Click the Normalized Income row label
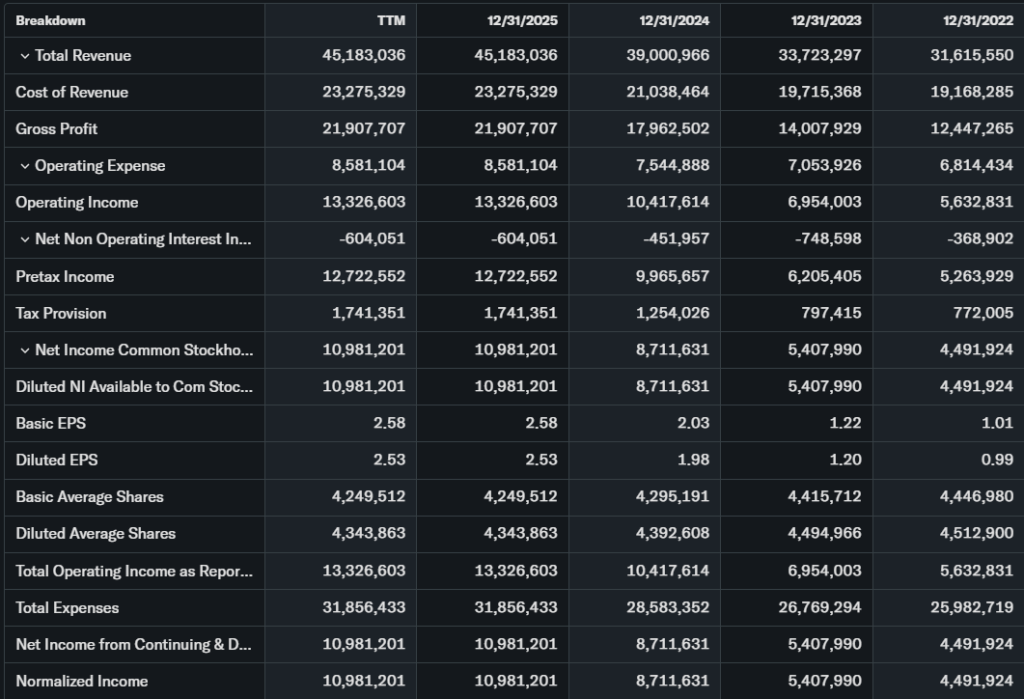The width and height of the screenshot is (1024, 699). click(82, 681)
